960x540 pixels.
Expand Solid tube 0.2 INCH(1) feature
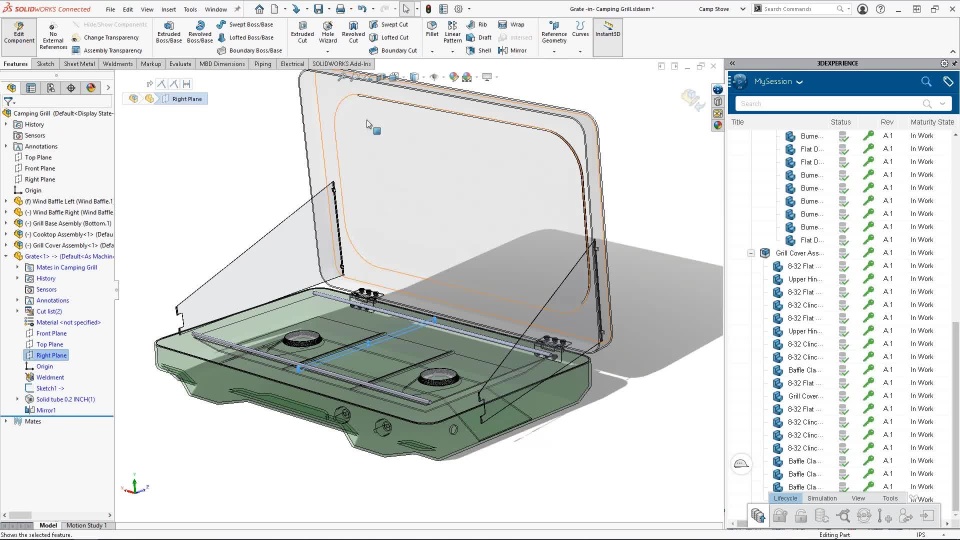(x=17, y=399)
